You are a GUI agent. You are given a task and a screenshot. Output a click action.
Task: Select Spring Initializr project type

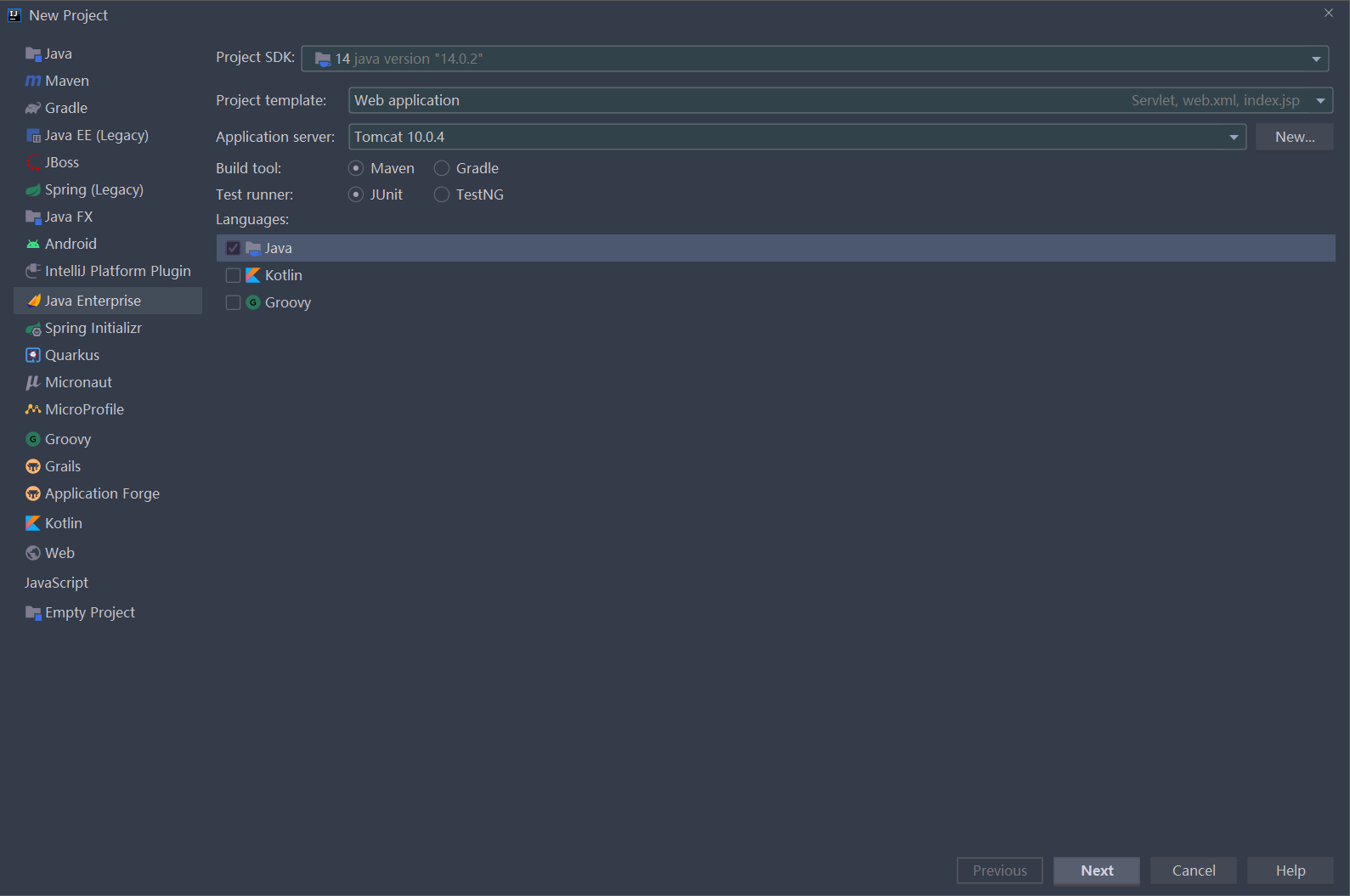point(108,328)
